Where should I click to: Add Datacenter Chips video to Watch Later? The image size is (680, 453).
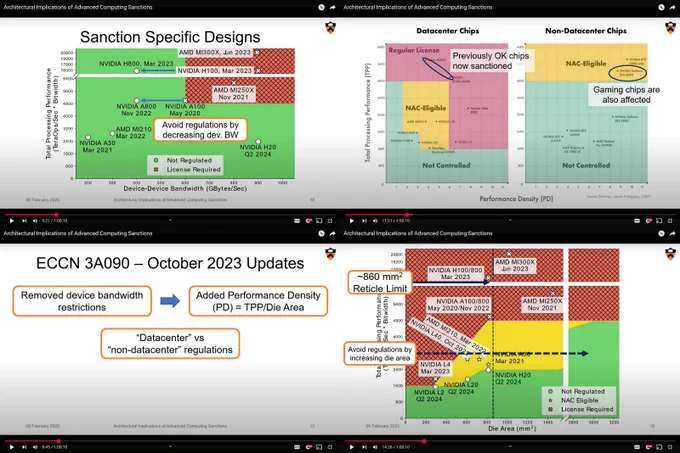(661, 7)
